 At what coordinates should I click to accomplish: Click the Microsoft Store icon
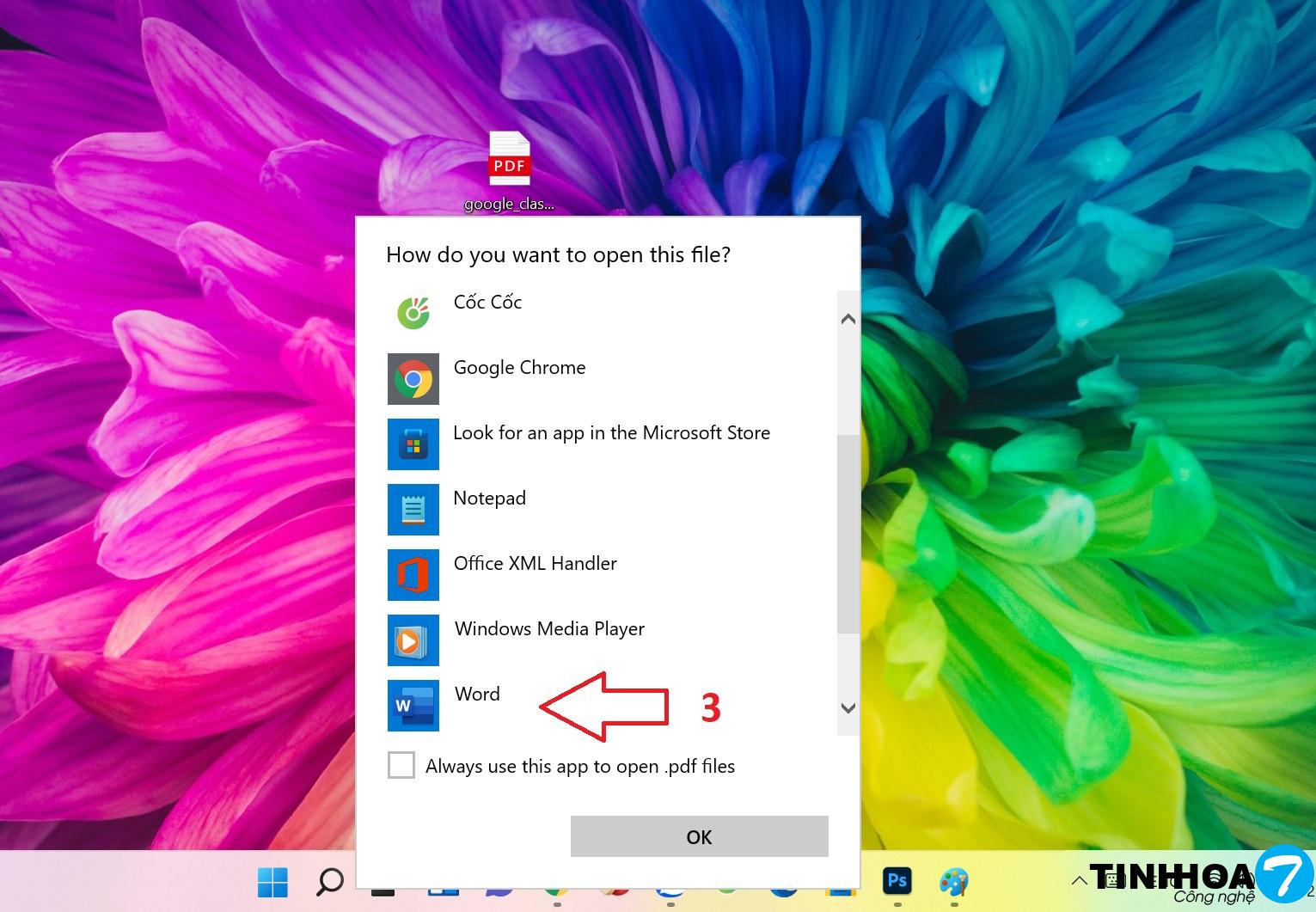413,444
